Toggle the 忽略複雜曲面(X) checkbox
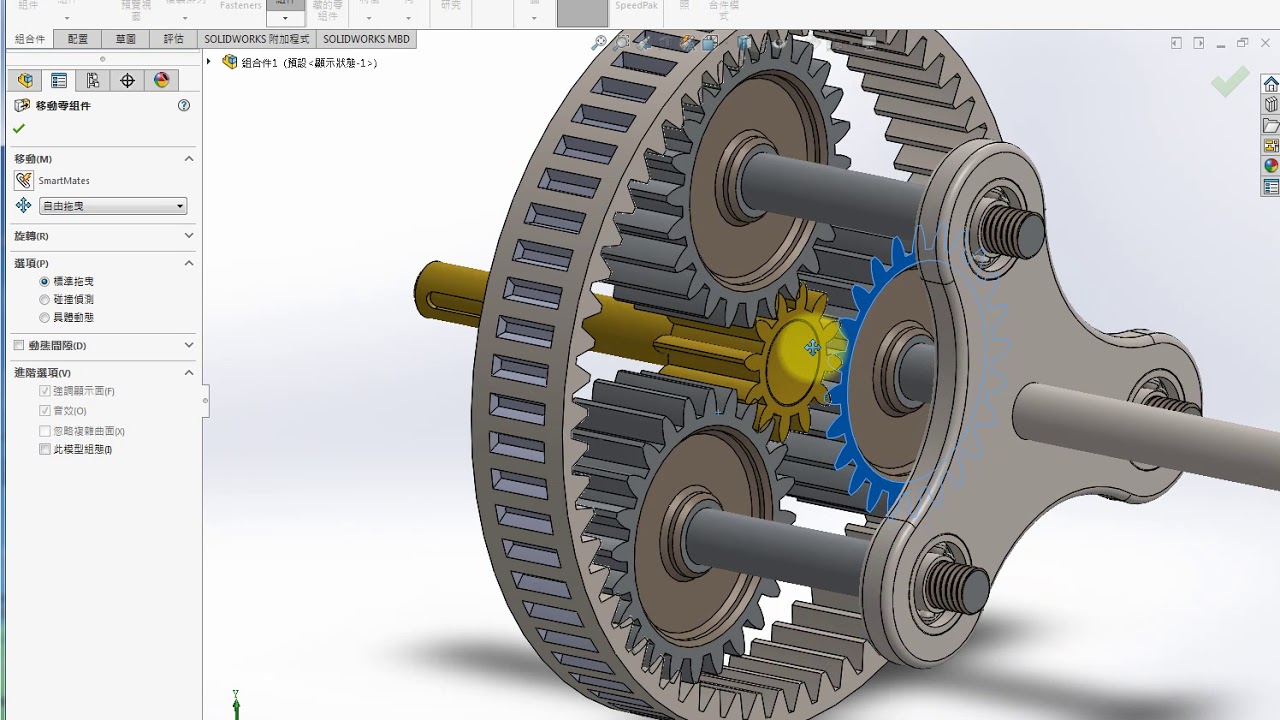 45,431
